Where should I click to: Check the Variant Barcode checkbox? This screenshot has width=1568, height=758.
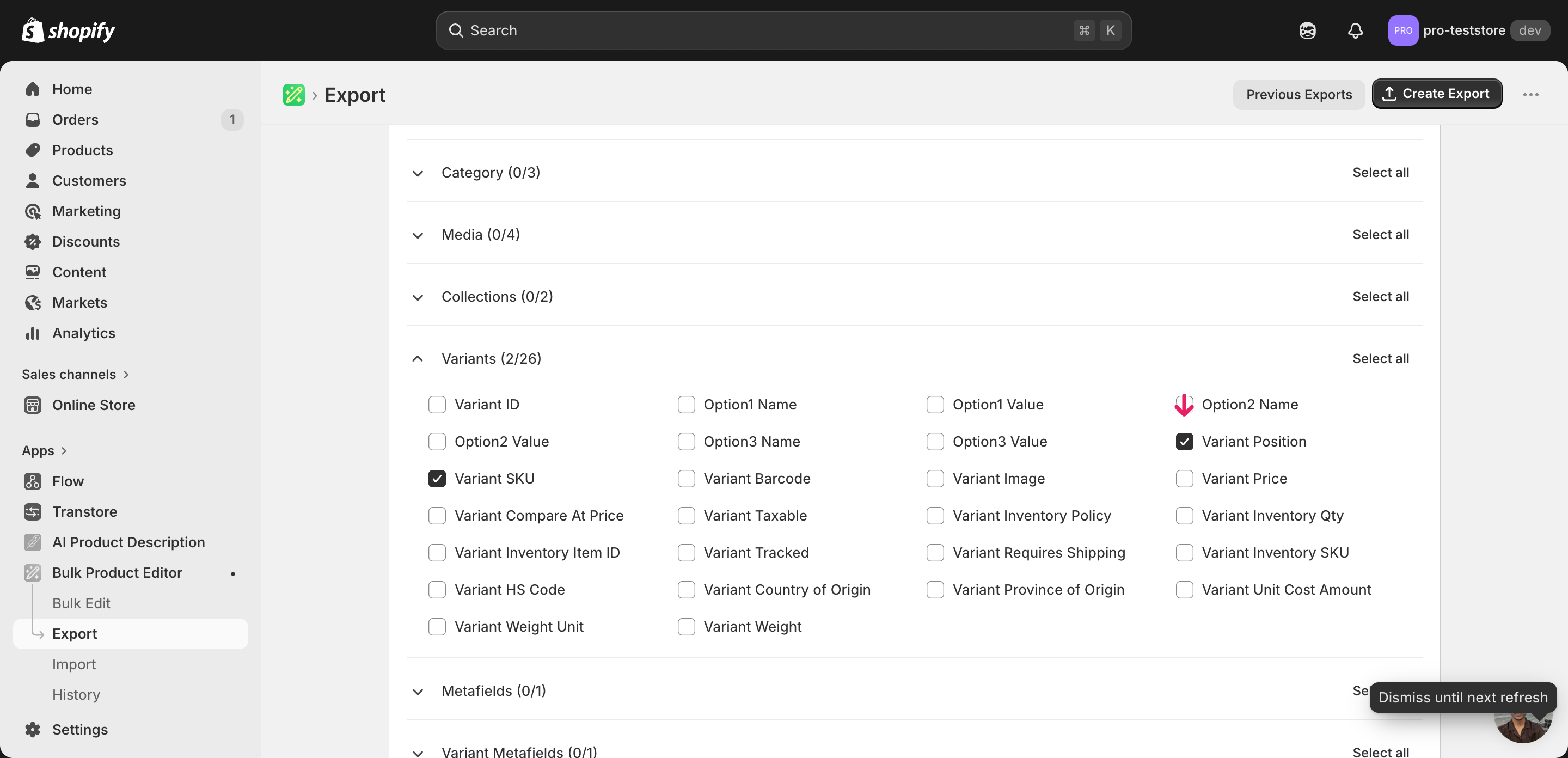[686, 479]
